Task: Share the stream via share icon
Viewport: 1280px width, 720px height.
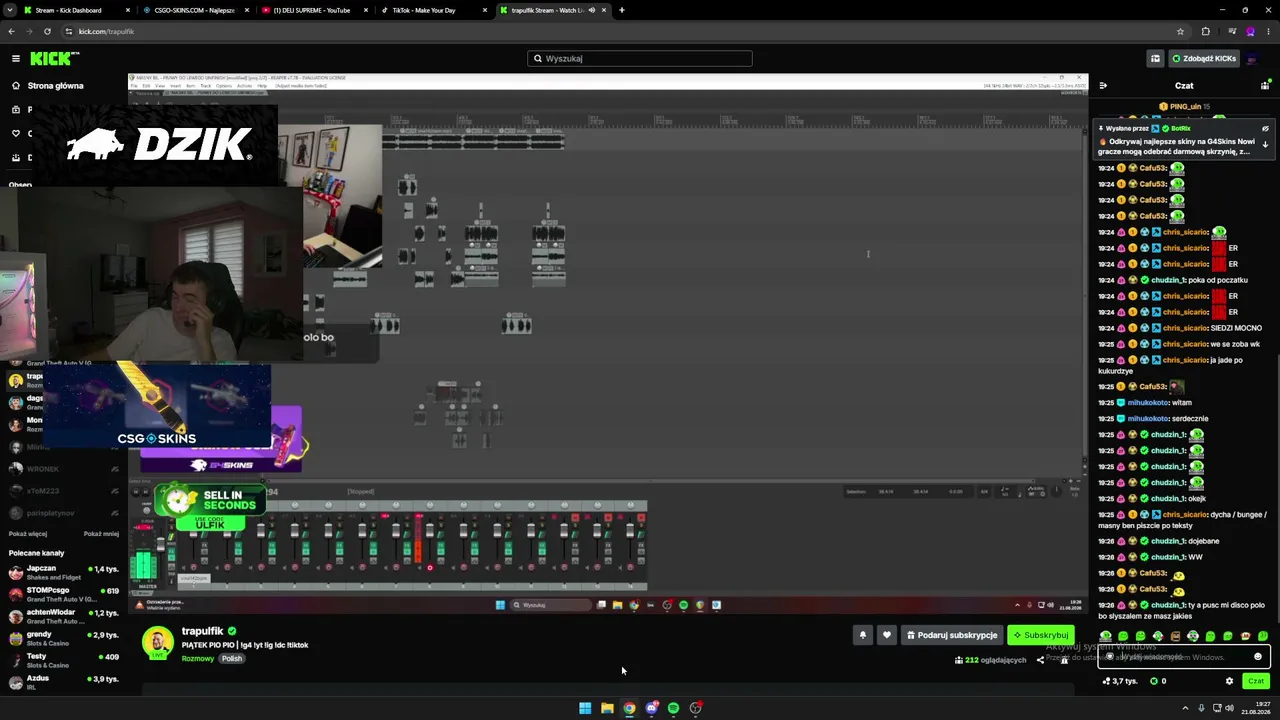Action: pos(1040,660)
